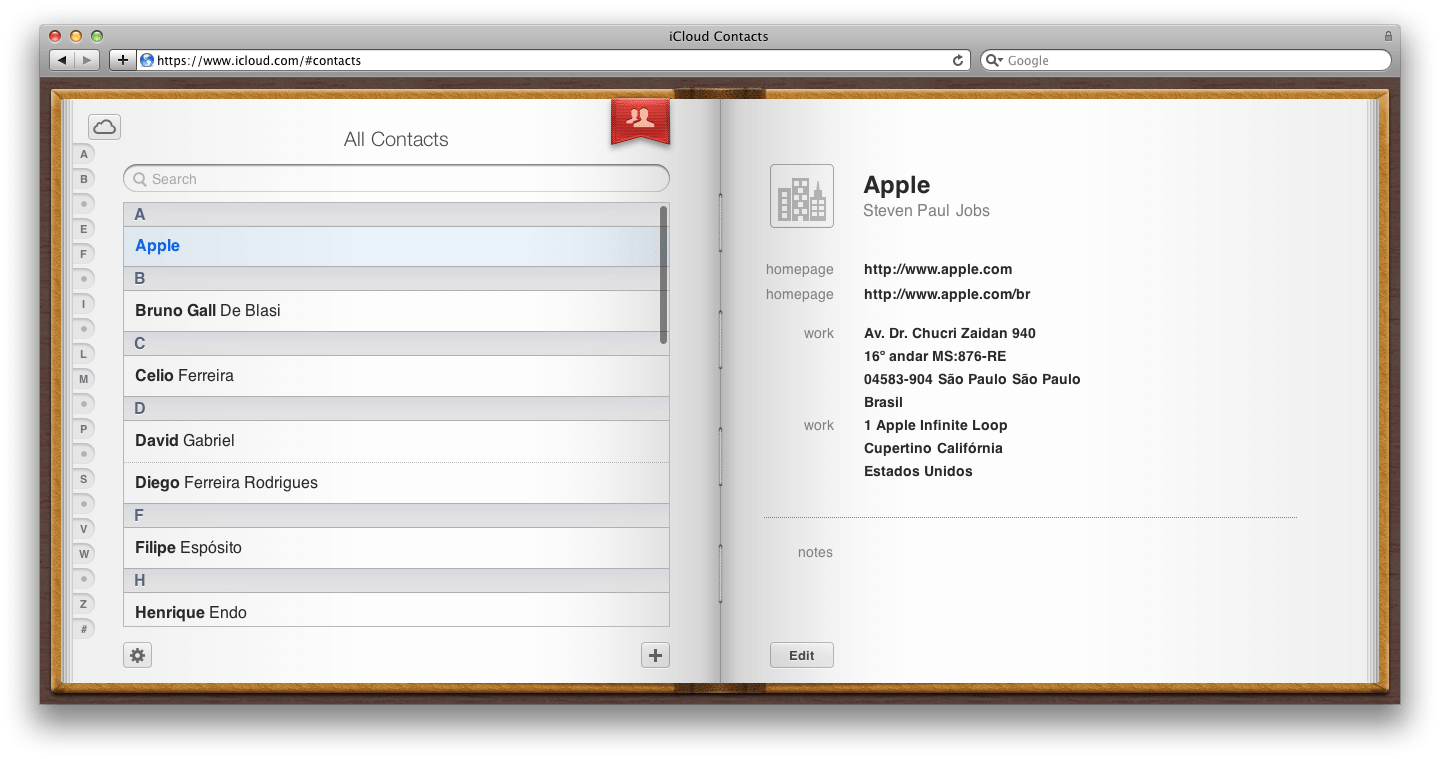
Task: Select contact Bruno Gall De Blasi
Action: coord(396,311)
